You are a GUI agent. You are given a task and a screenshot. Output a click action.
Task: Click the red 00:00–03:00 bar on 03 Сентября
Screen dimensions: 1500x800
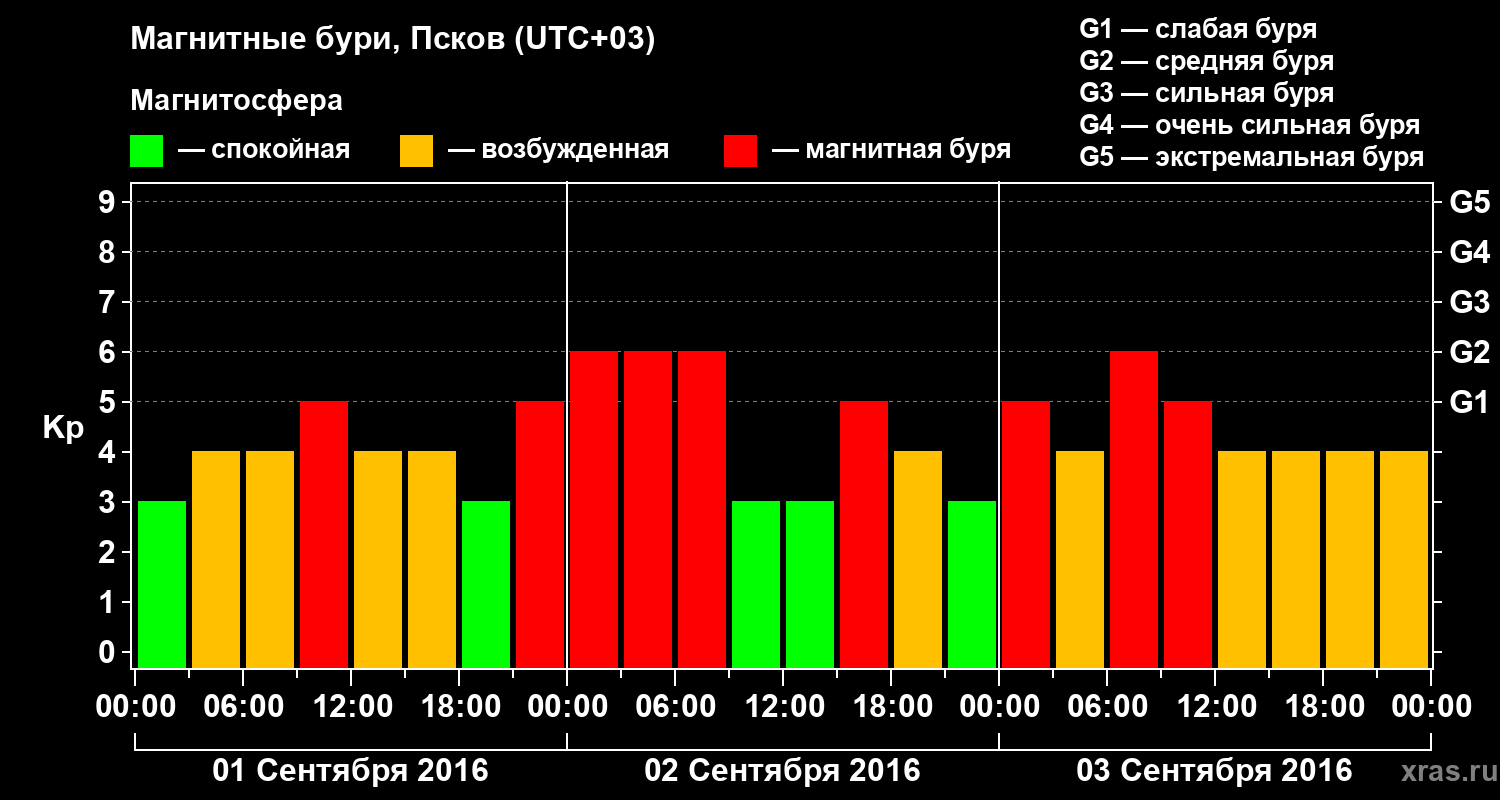coord(1026,534)
